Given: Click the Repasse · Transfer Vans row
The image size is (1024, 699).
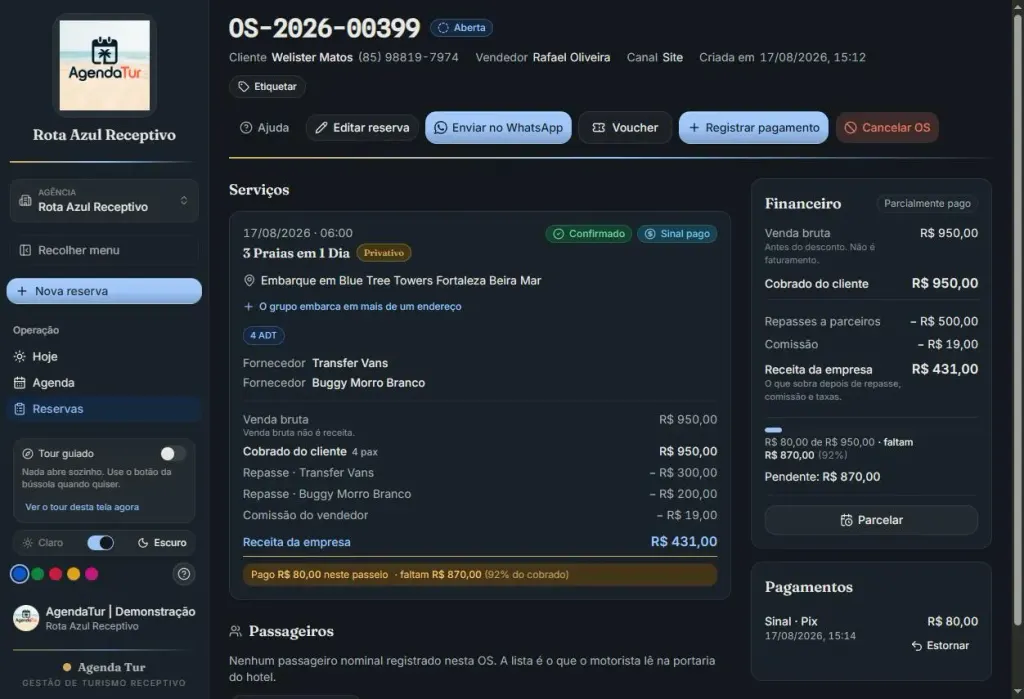Looking at the screenshot, I should pyautogui.click(x=480, y=472).
